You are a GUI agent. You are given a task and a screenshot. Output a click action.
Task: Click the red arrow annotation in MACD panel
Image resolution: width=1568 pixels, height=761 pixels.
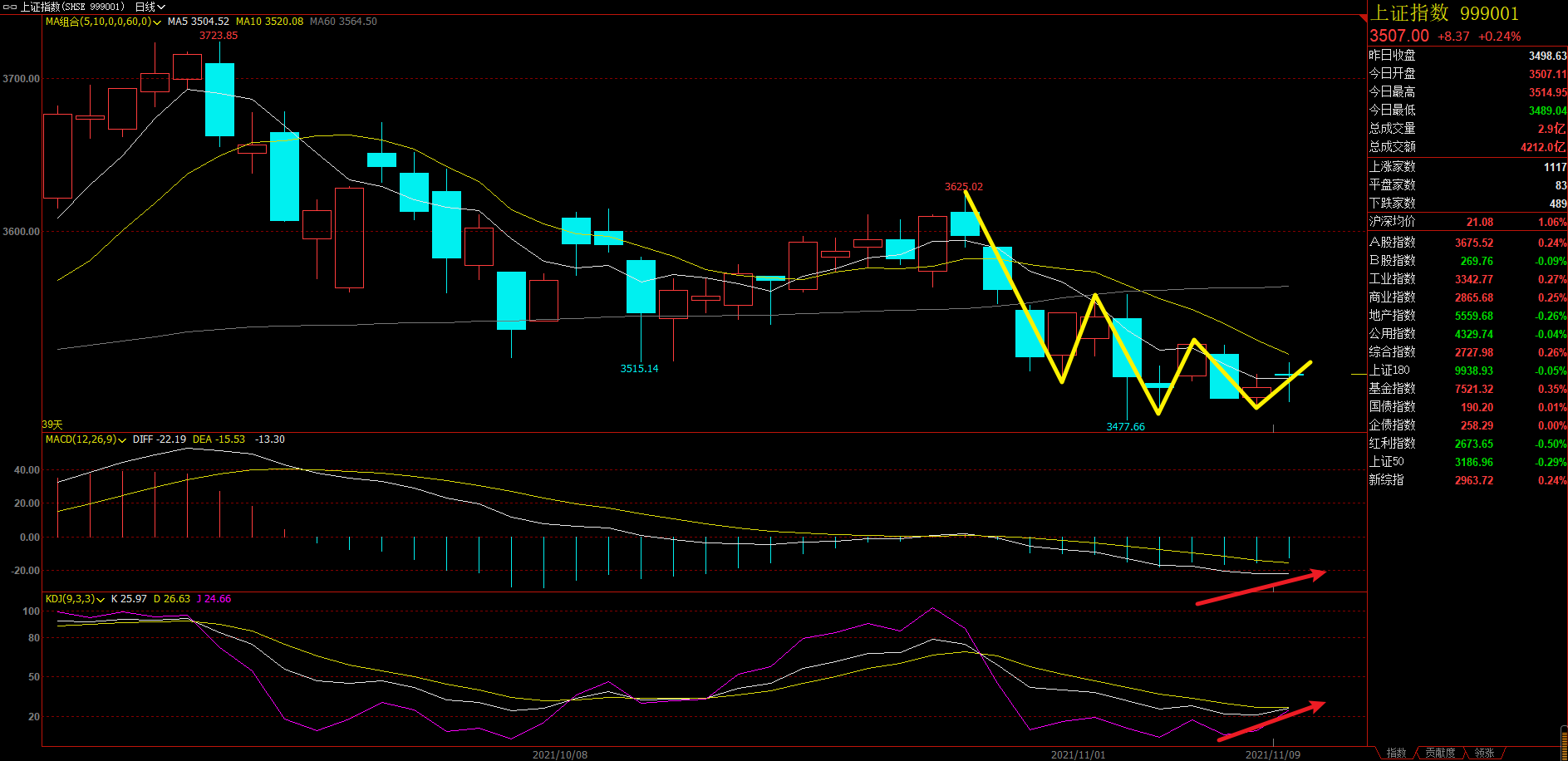1260,587
